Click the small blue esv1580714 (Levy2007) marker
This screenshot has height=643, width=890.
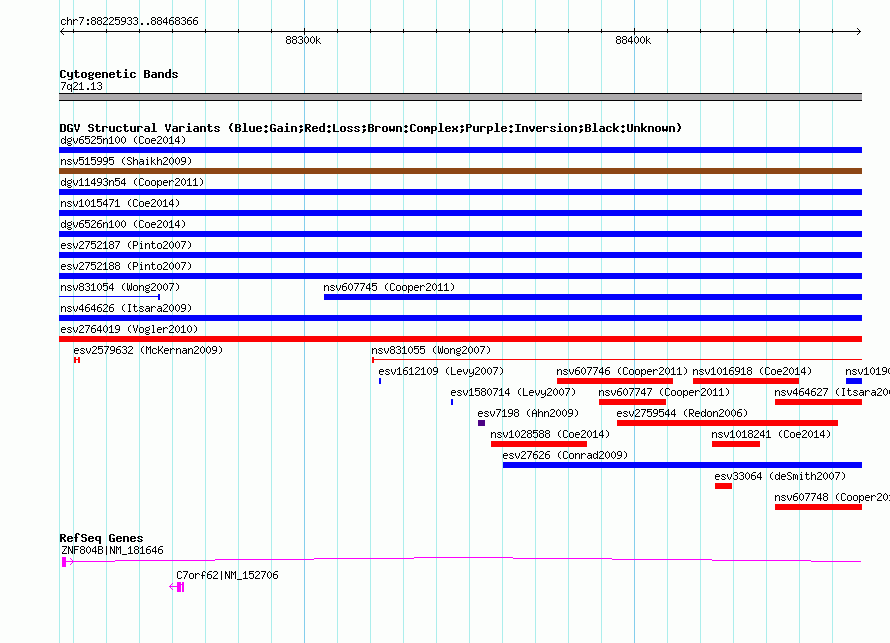click(452, 402)
